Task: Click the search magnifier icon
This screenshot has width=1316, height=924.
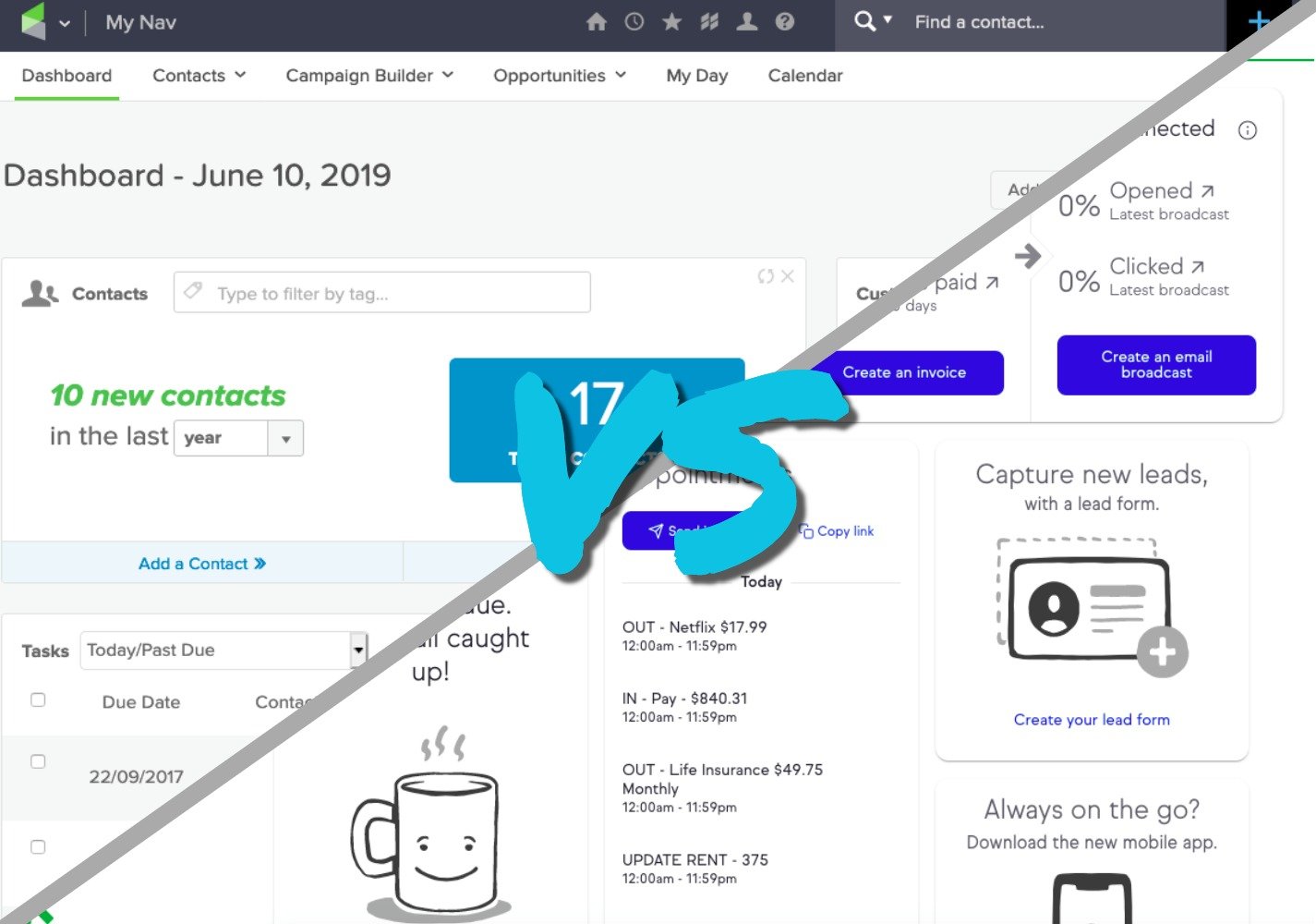Action: click(x=864, y=21)
